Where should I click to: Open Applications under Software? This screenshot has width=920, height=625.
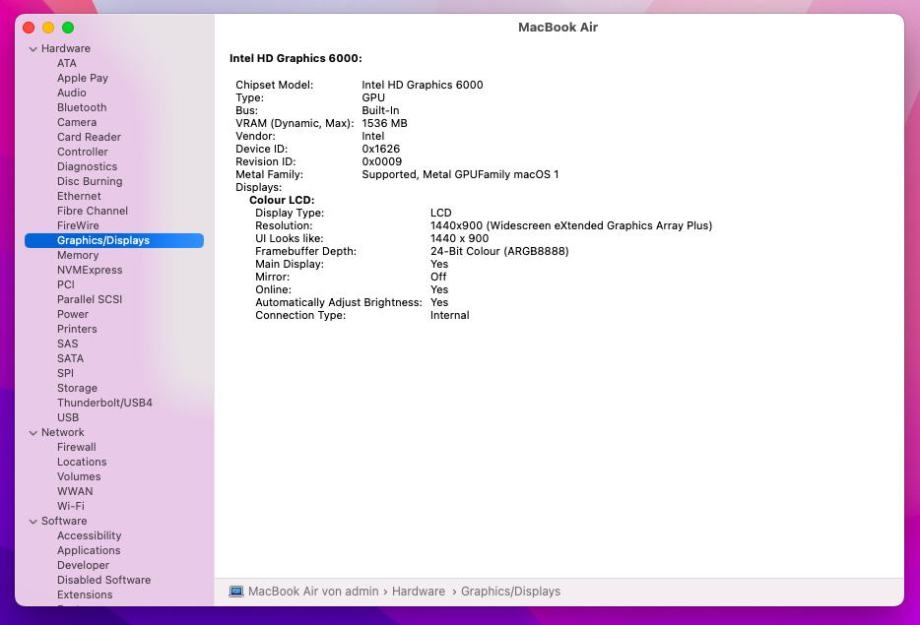click(x=89, y=550)
